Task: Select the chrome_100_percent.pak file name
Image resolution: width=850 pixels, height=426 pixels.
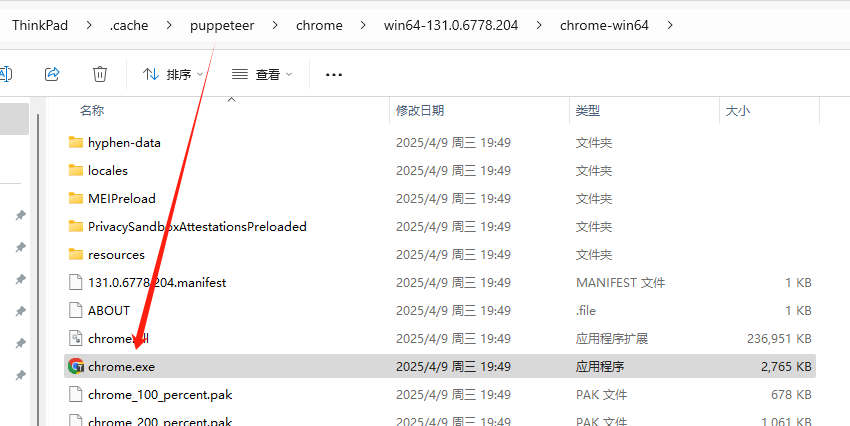Action: click(160, 395)
